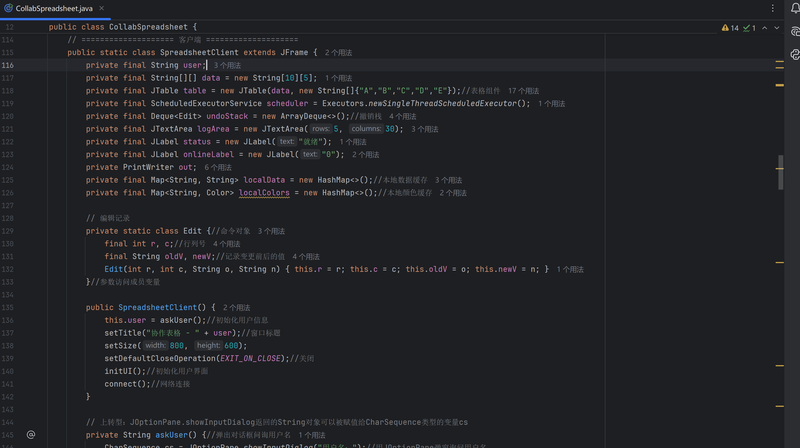Click the 'connect();' call on line 141
Image resolution: width=800 pixels, height=448 pixels.
point(128,384)
